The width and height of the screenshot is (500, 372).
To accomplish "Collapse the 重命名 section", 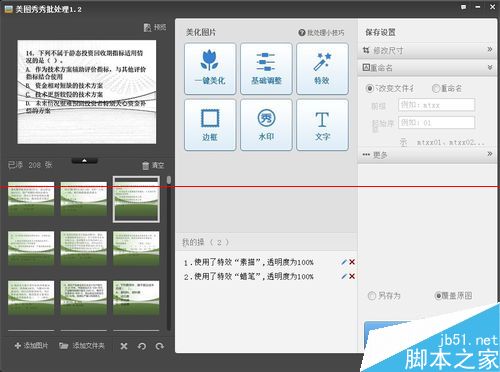I will point(427,68).
